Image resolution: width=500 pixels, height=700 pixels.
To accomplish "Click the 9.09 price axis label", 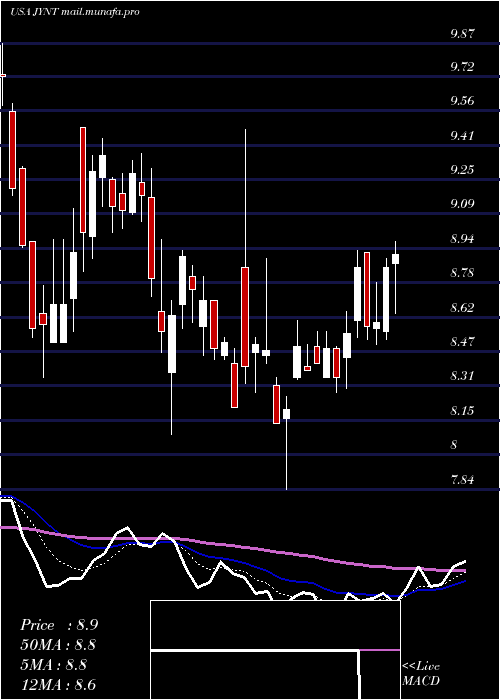I will [x=462, y=204].
